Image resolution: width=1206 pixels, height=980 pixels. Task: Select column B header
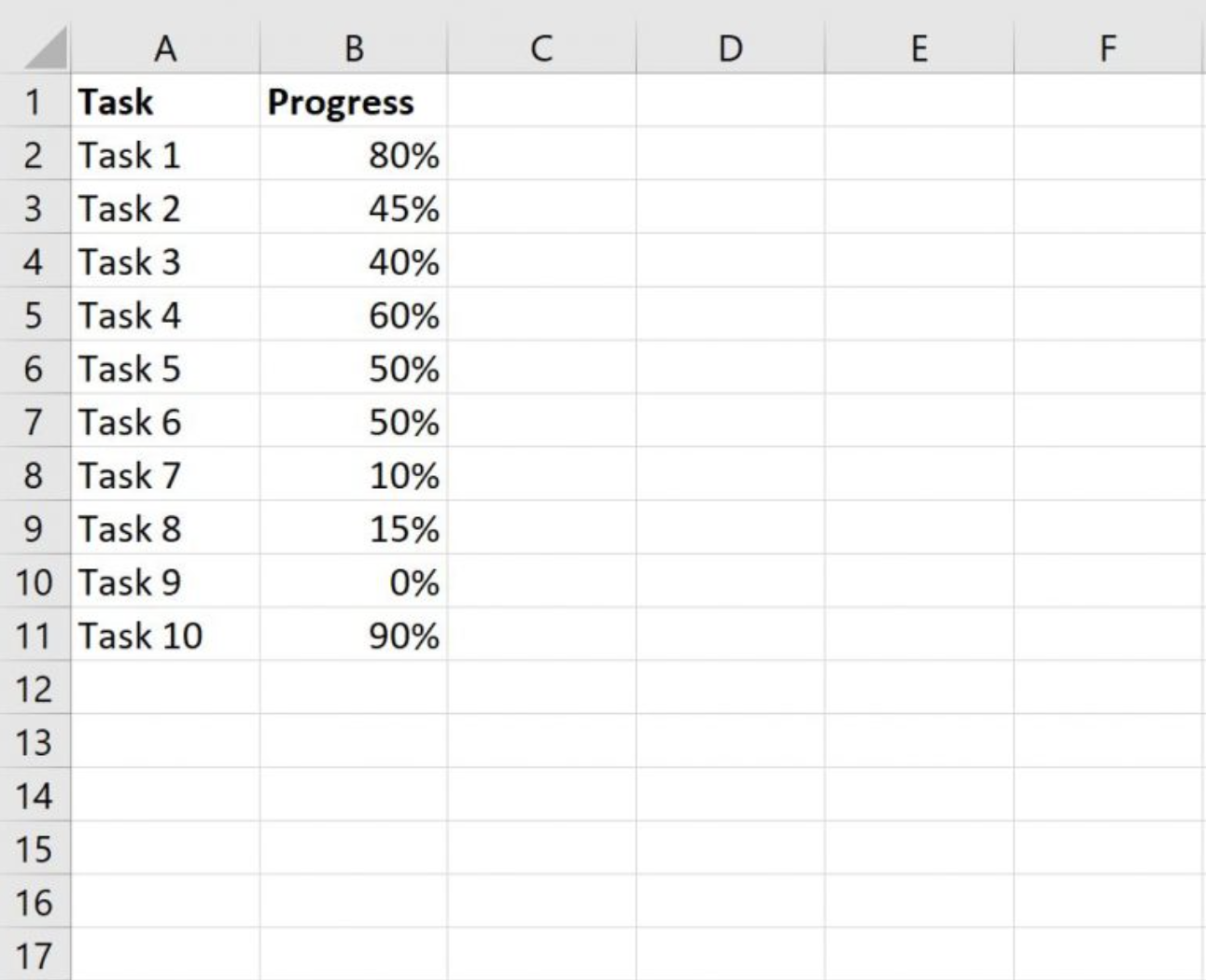354,49
